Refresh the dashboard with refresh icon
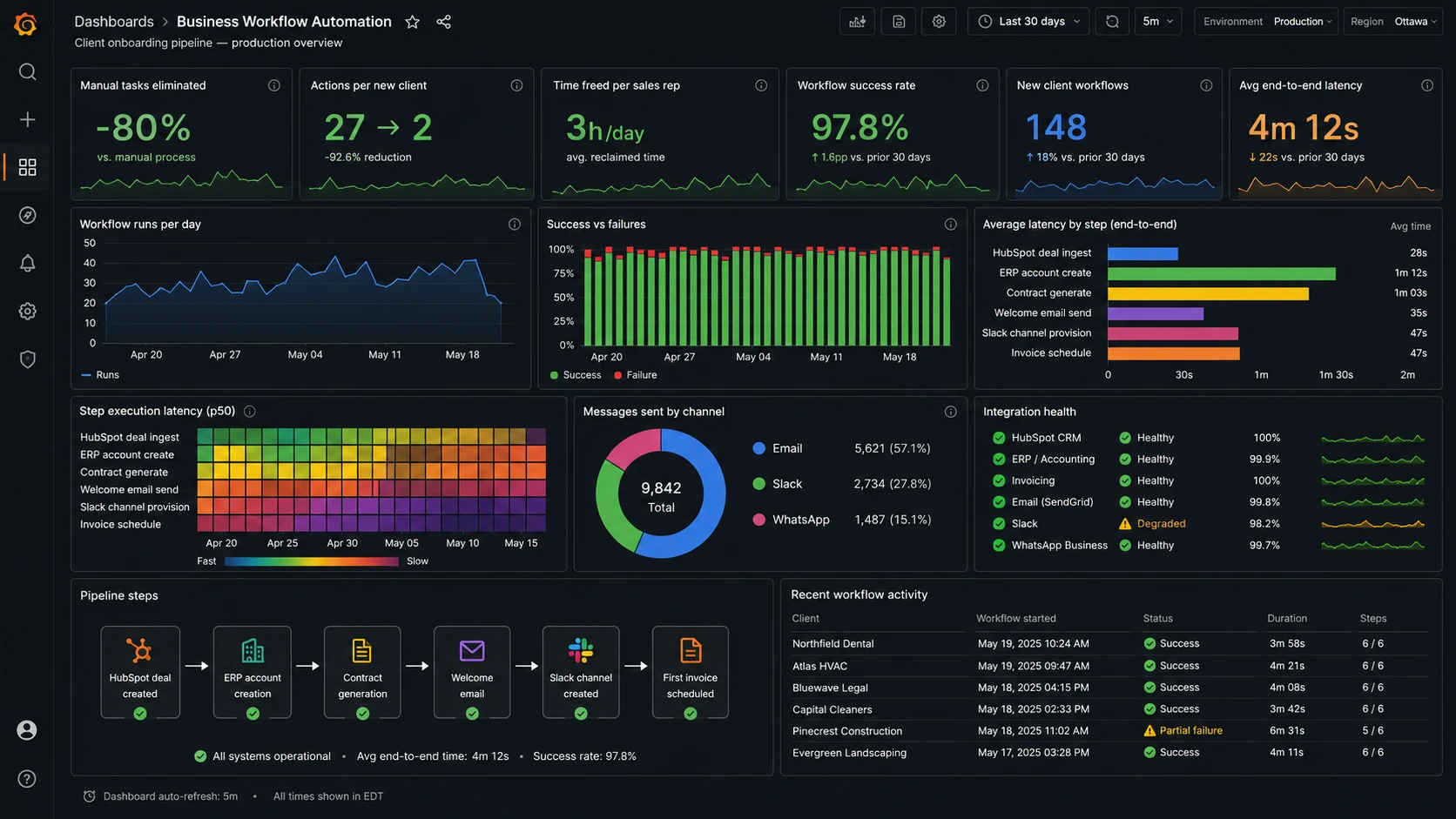This screenshot has height=819, width=1456. (1112, 22)
